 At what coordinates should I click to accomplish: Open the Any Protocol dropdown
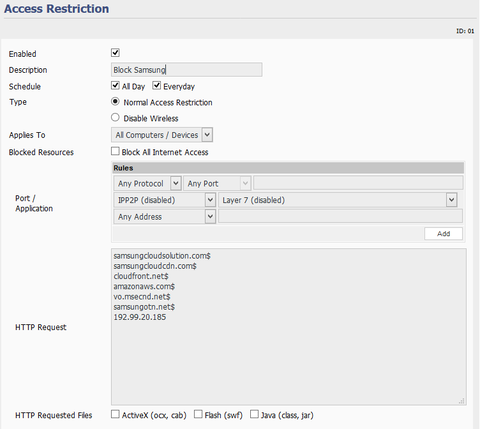tap(147, 183)
